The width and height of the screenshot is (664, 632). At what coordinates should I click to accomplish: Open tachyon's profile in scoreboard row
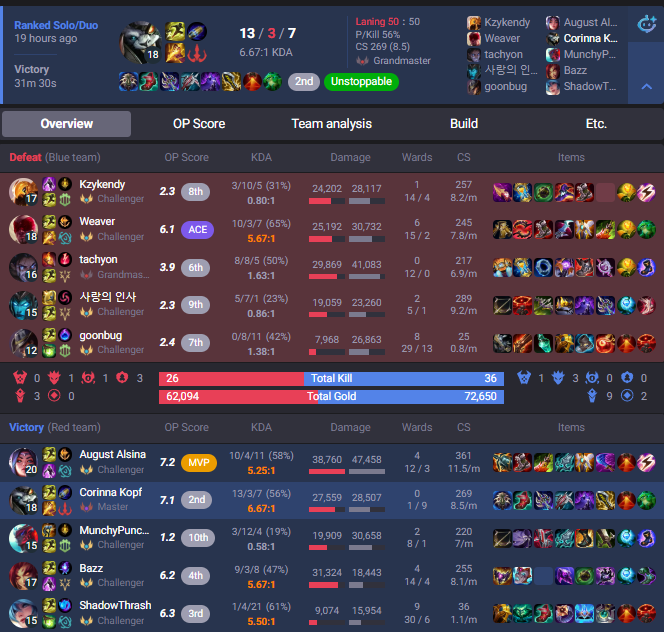98,259
